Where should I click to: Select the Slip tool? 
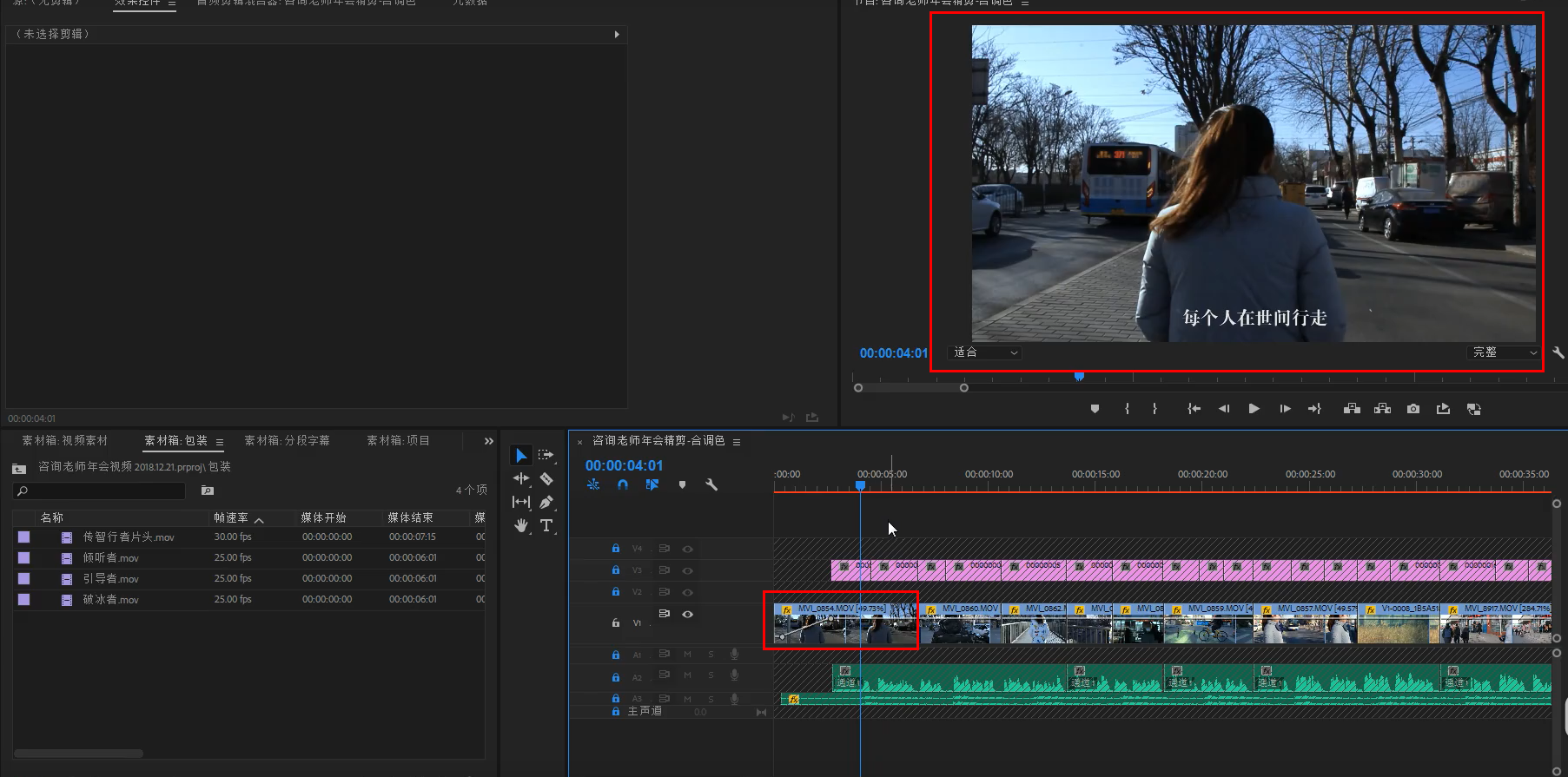point(520,502)
